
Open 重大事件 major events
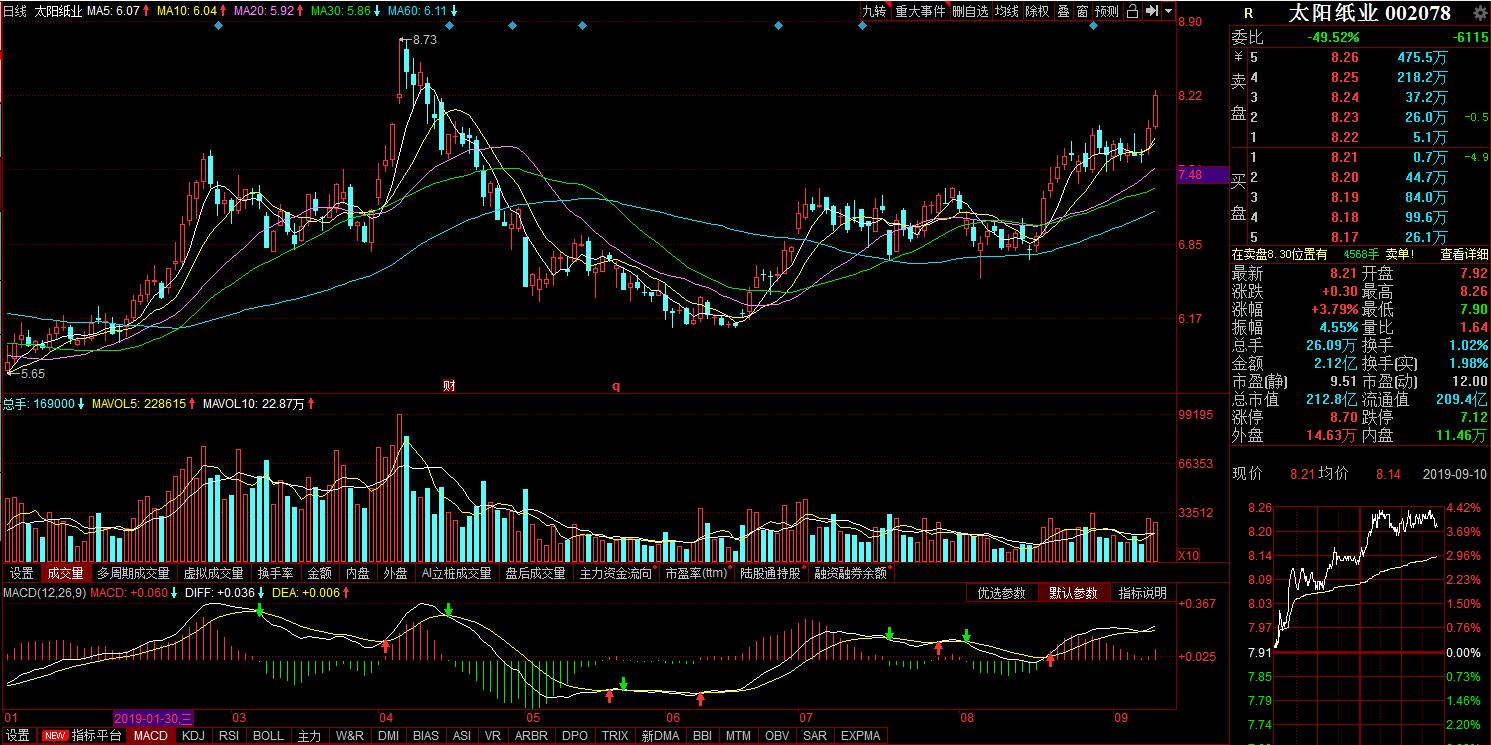919,11
